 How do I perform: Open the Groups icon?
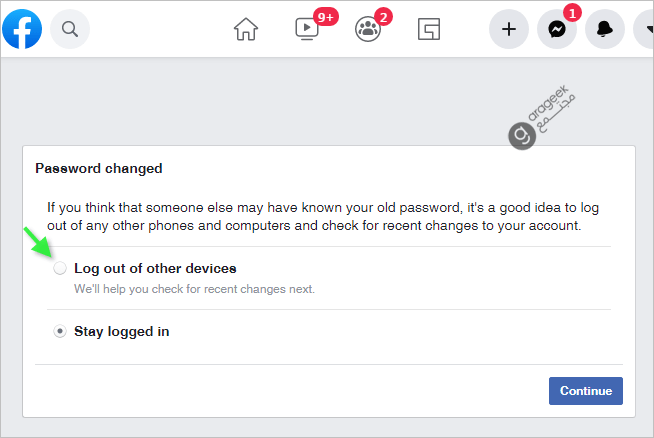click(x=367, y=29)
